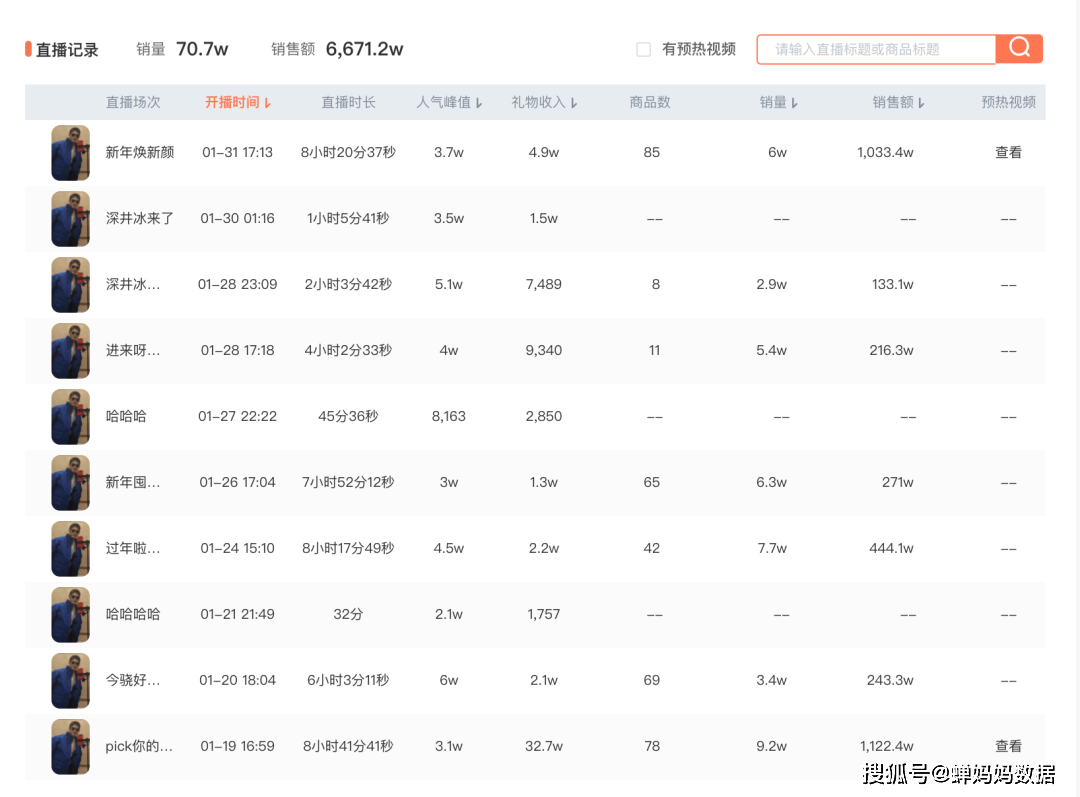Viewport: 1080px width, 797px height.
Task: Open thumbnail of 01-24 过年啦 livestream
Action: (71, 549)
